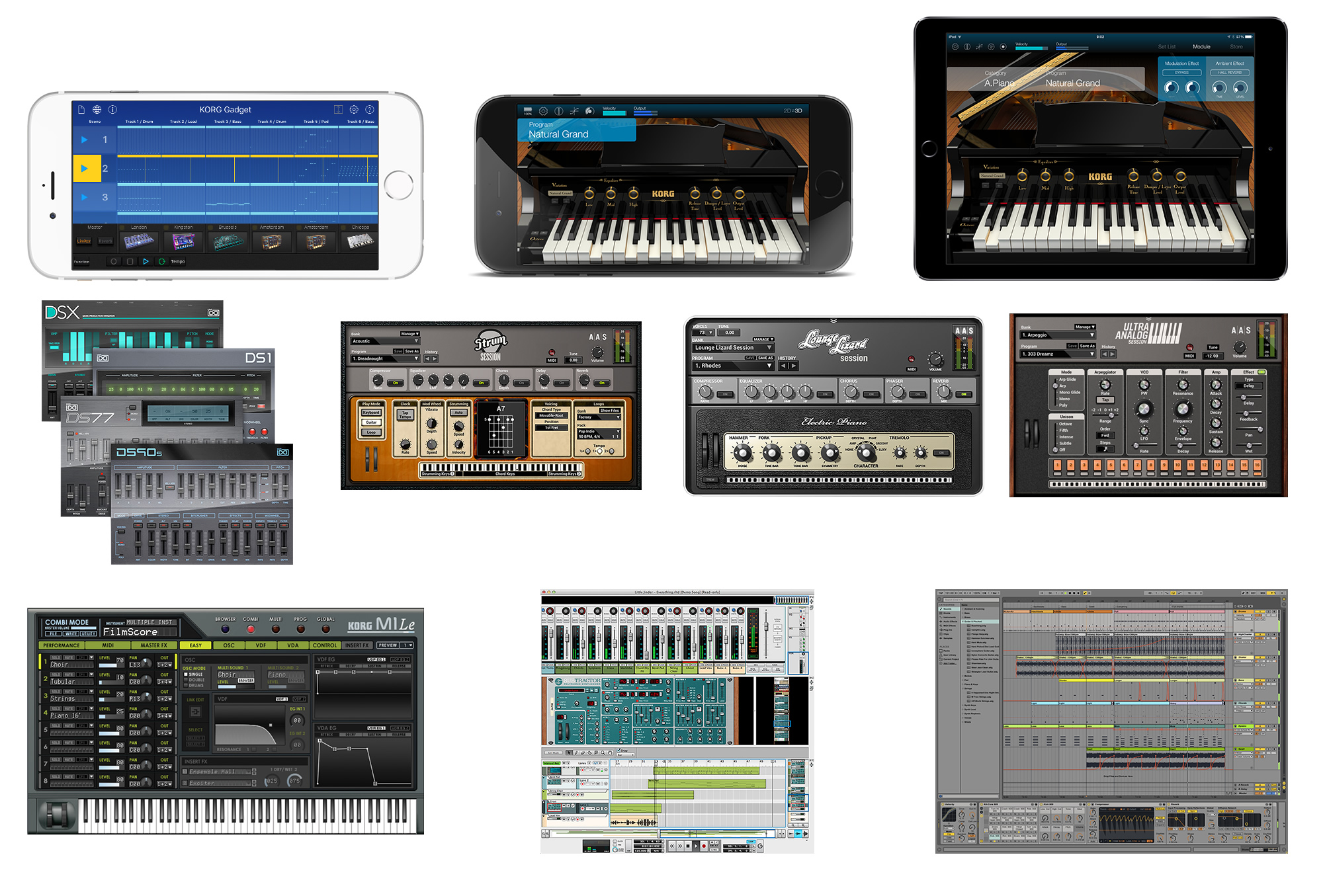Turn the Character knob in Lounge Lizard
The height and width of the screenshot is (896, 1323).
click(865, 452)
